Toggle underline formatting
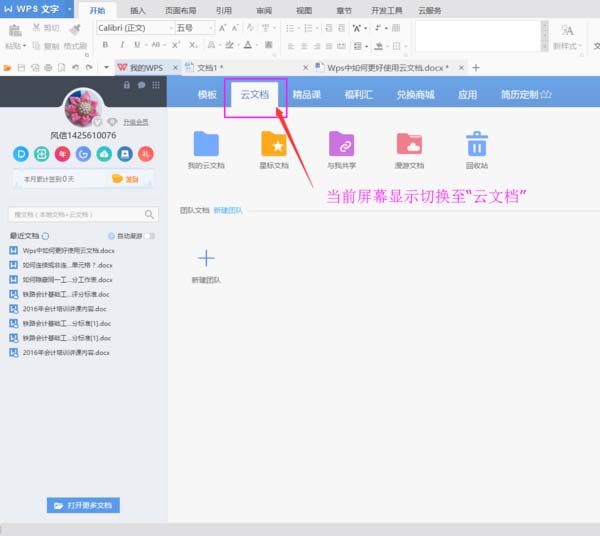The image size is (600, 536). pyautogui.click(x=137, y=45)
